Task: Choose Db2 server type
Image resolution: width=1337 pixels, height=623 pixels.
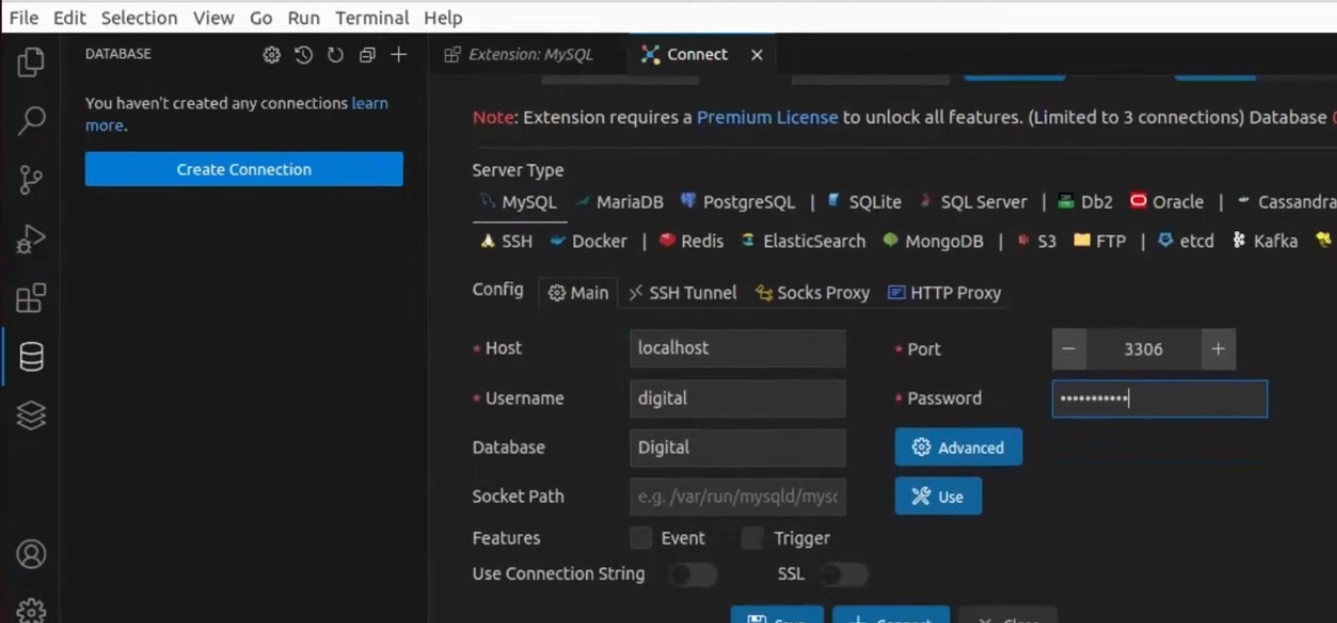Action: [1085, 202]
